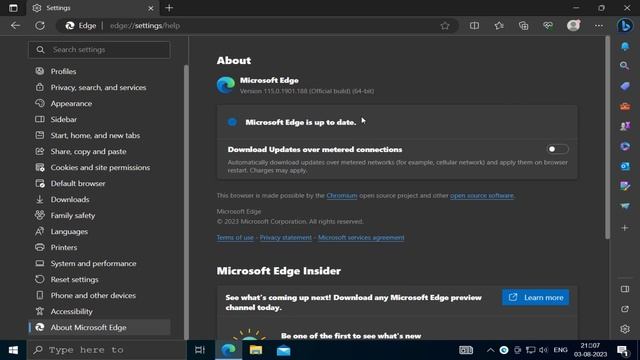Image resolution: width=640 pixels, height=360 pixels.
Task: Open Mail app from the taskbar
Action: 283,350
